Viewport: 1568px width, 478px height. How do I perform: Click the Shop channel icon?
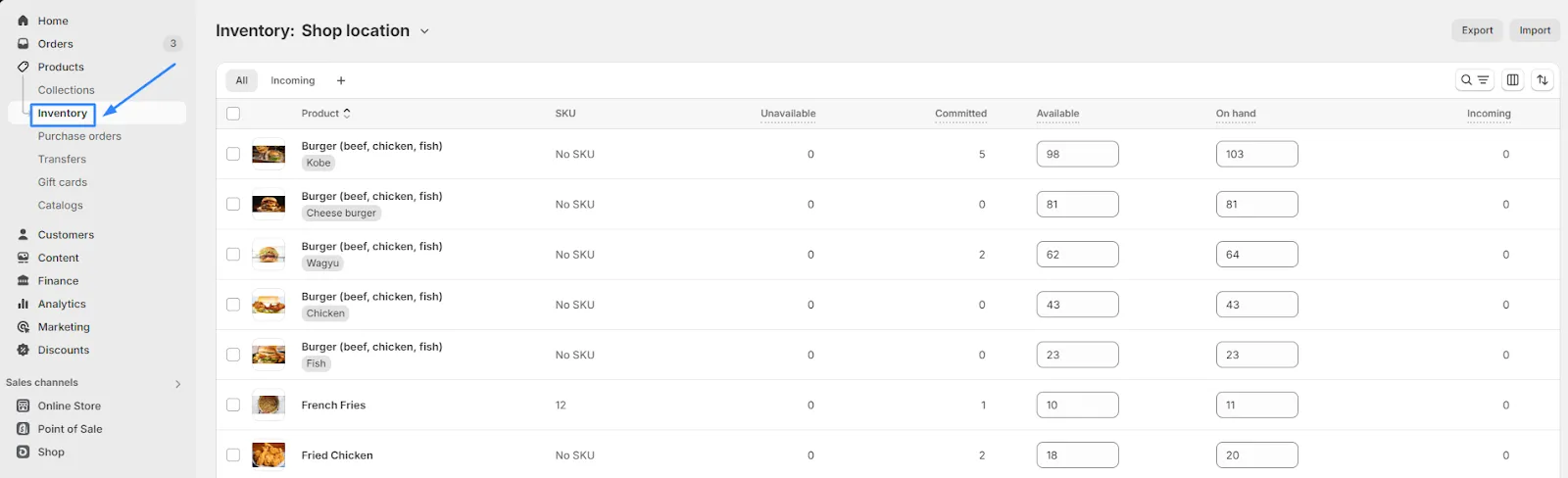click(x=24, y=452)
